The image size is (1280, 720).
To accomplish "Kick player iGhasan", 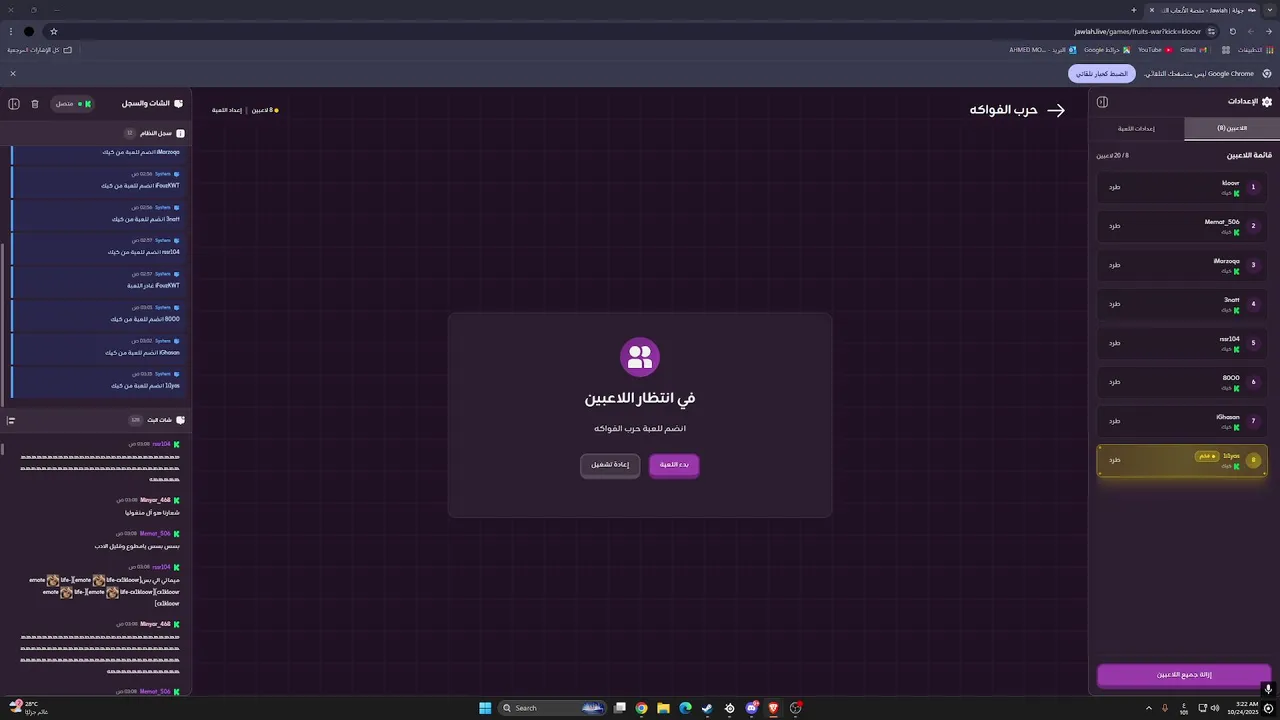I will [x=1114, y=421].
